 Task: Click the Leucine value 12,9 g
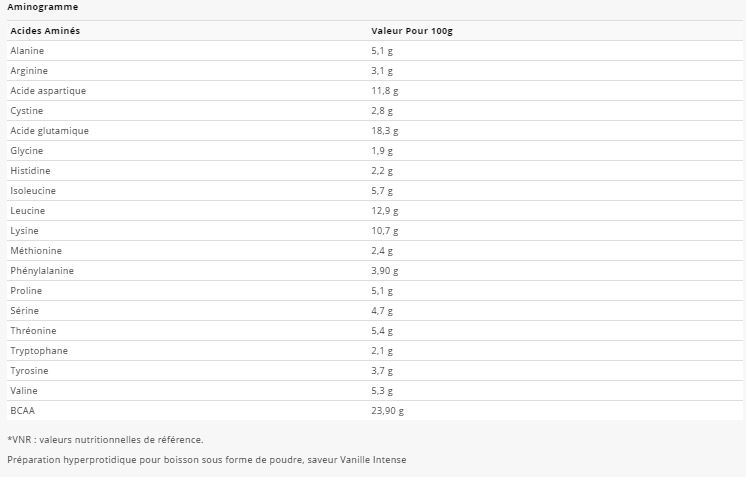385,211
